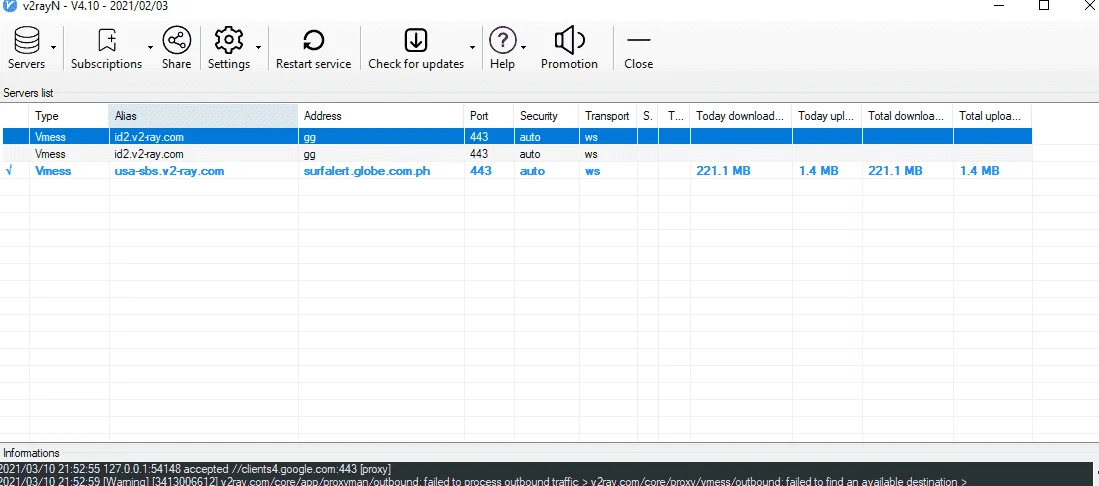
Task: Open Settings gear icon
Action: coord(228,41)
